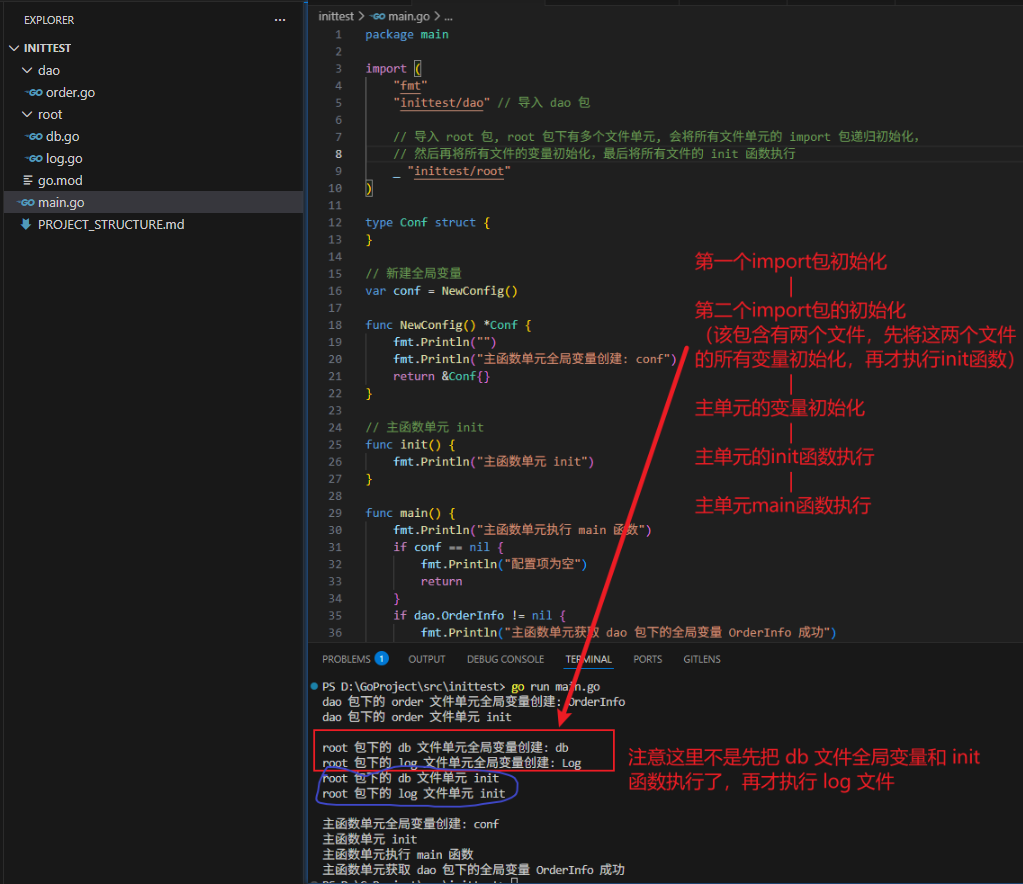Click the EXPLORER panel title
1023x884 pixels.
(x=49, y=20)
